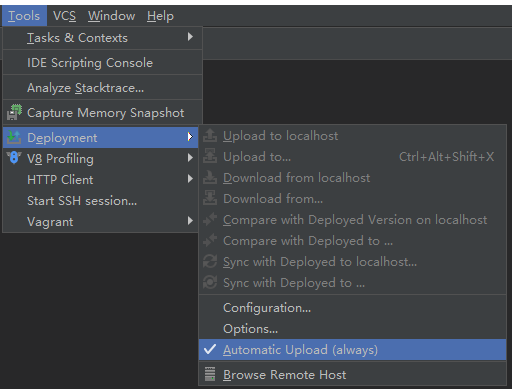This screenshot has height=389, width=512.
Task: Click the Compare with Deployed to ... icon
Action: [x=210, y=240]
